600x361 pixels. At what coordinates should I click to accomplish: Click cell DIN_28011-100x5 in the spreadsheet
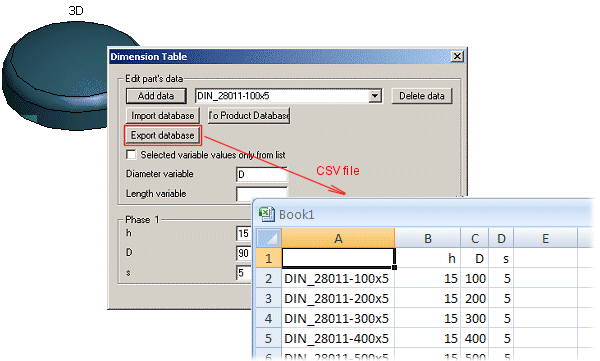pyautogui.click(x=338, y=278)
